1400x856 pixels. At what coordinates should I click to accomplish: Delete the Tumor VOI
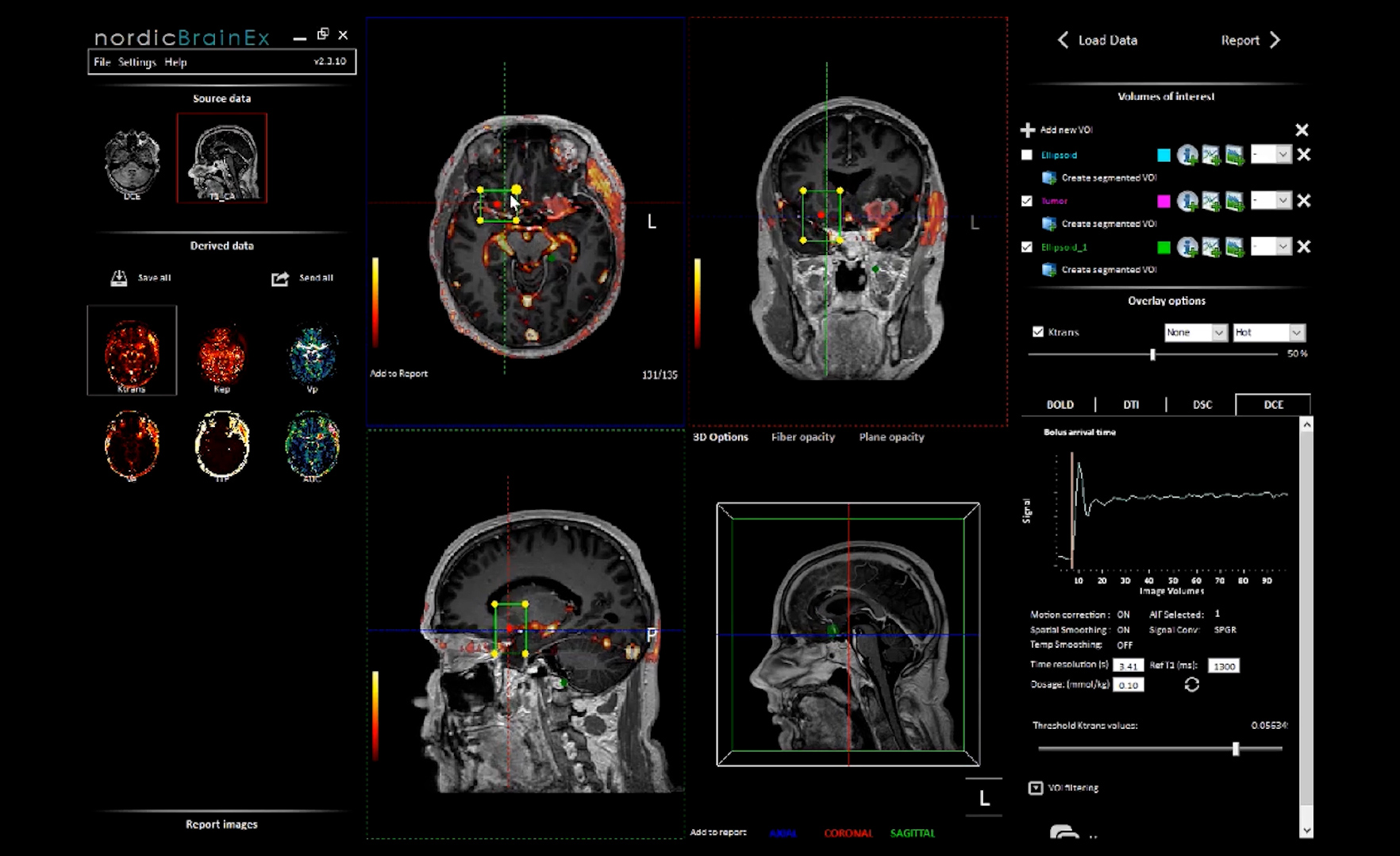[x=1303, y=201]
